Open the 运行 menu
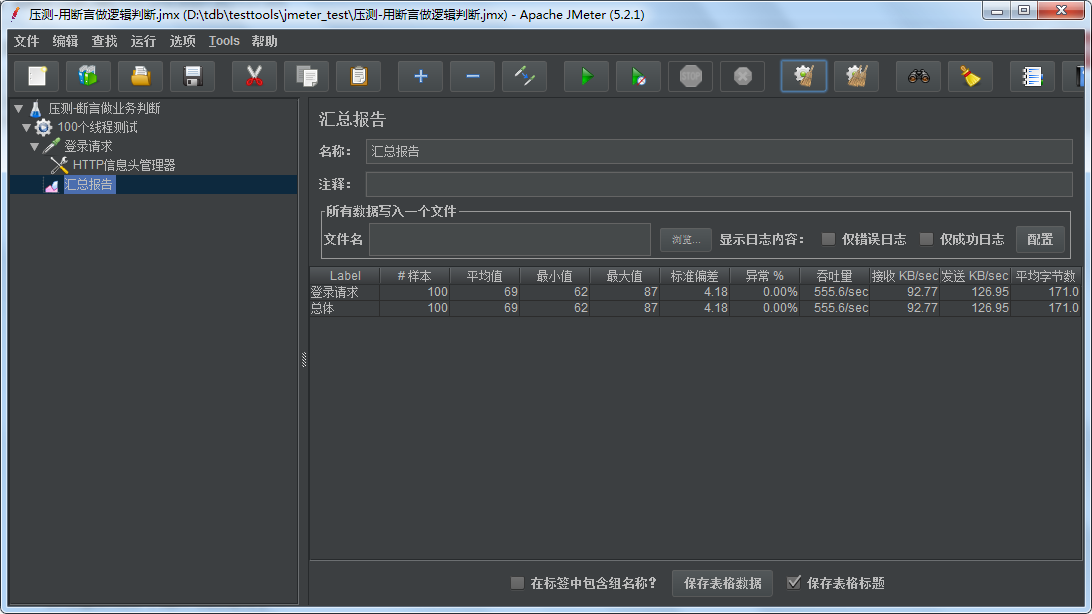Screen dimensions: 1092x614 [x=143, y=41]
